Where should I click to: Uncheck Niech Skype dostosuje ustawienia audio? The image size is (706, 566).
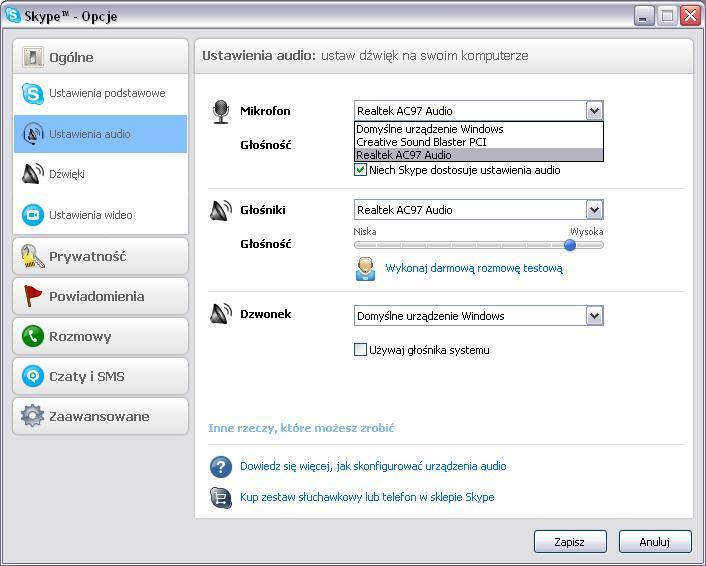[360, 170]
